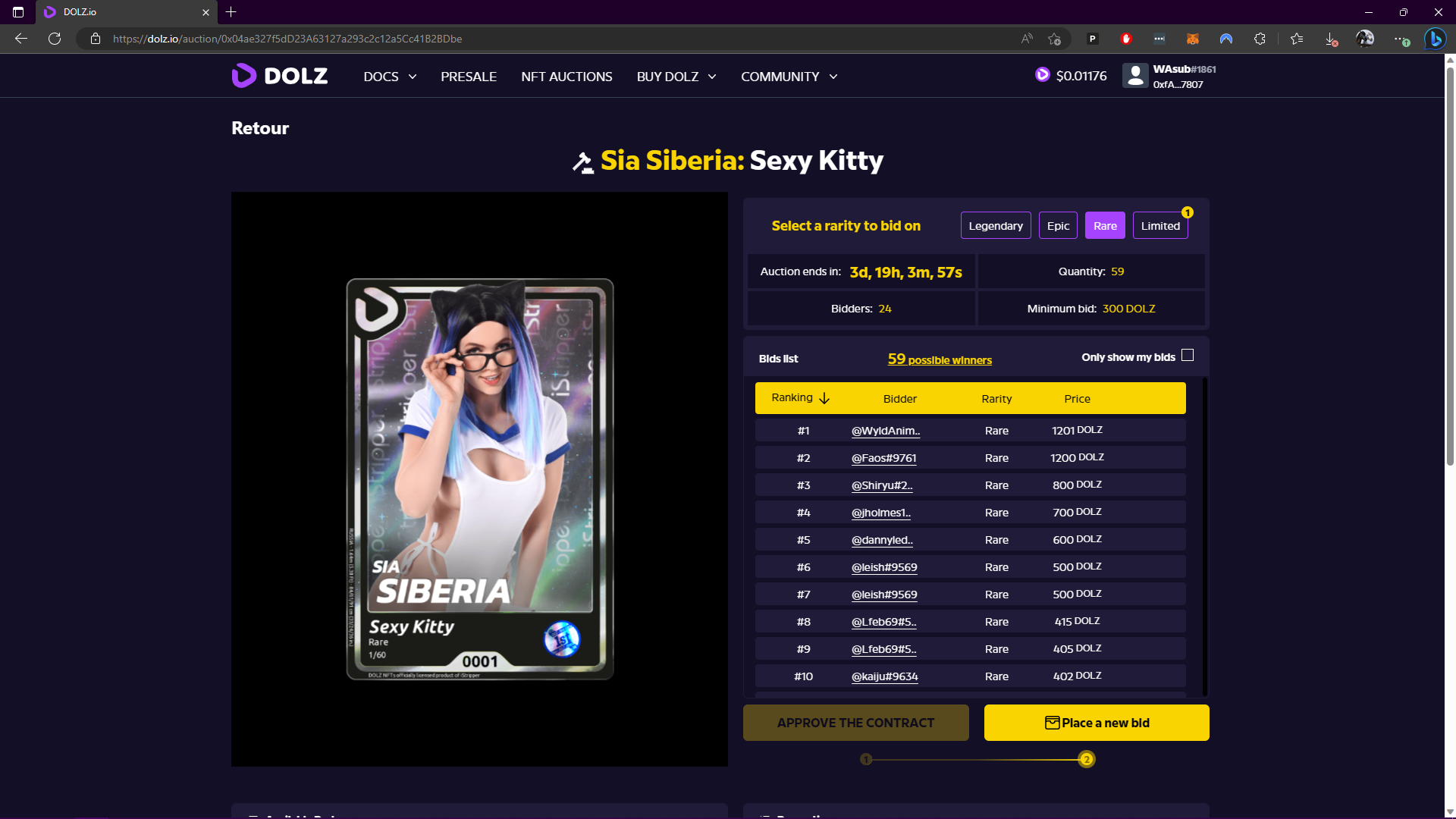Sort by Ranking arrow icon

coord(824,398)
